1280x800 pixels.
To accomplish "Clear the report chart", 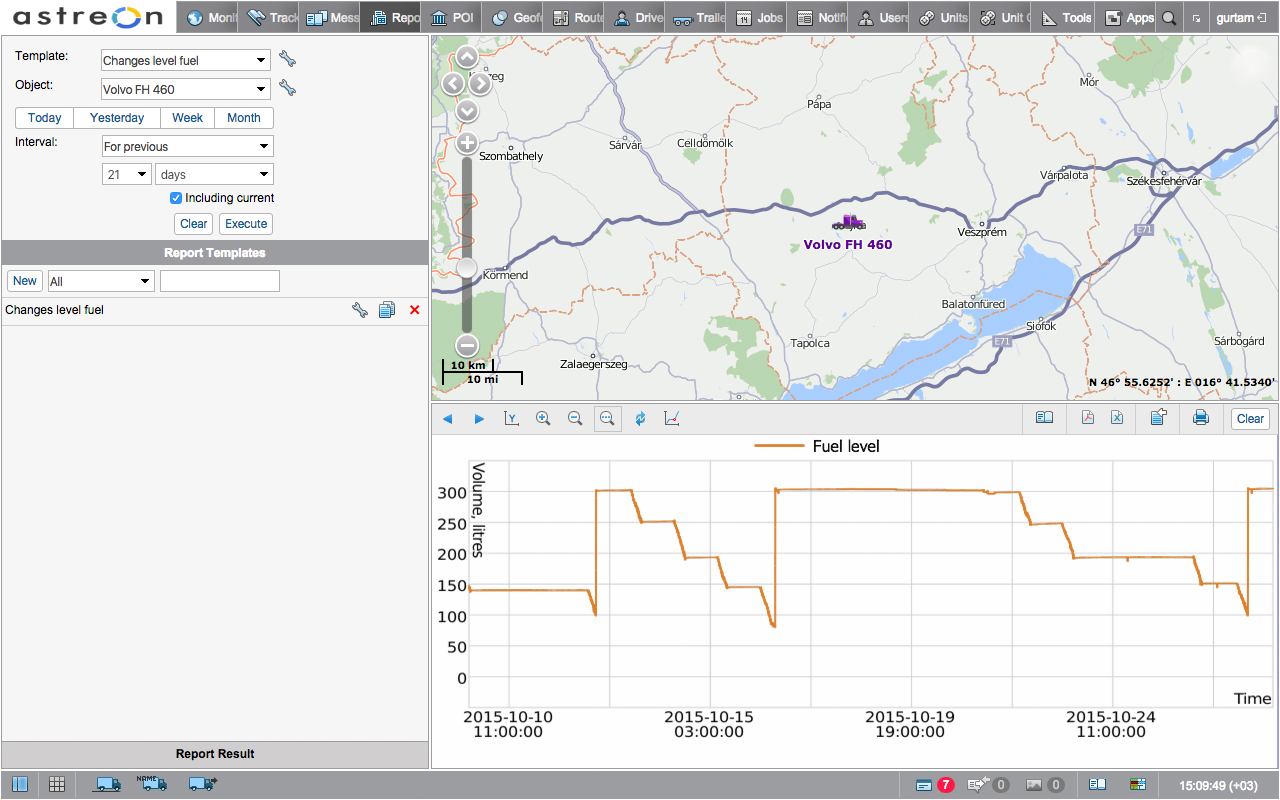I will point(1250,419).
